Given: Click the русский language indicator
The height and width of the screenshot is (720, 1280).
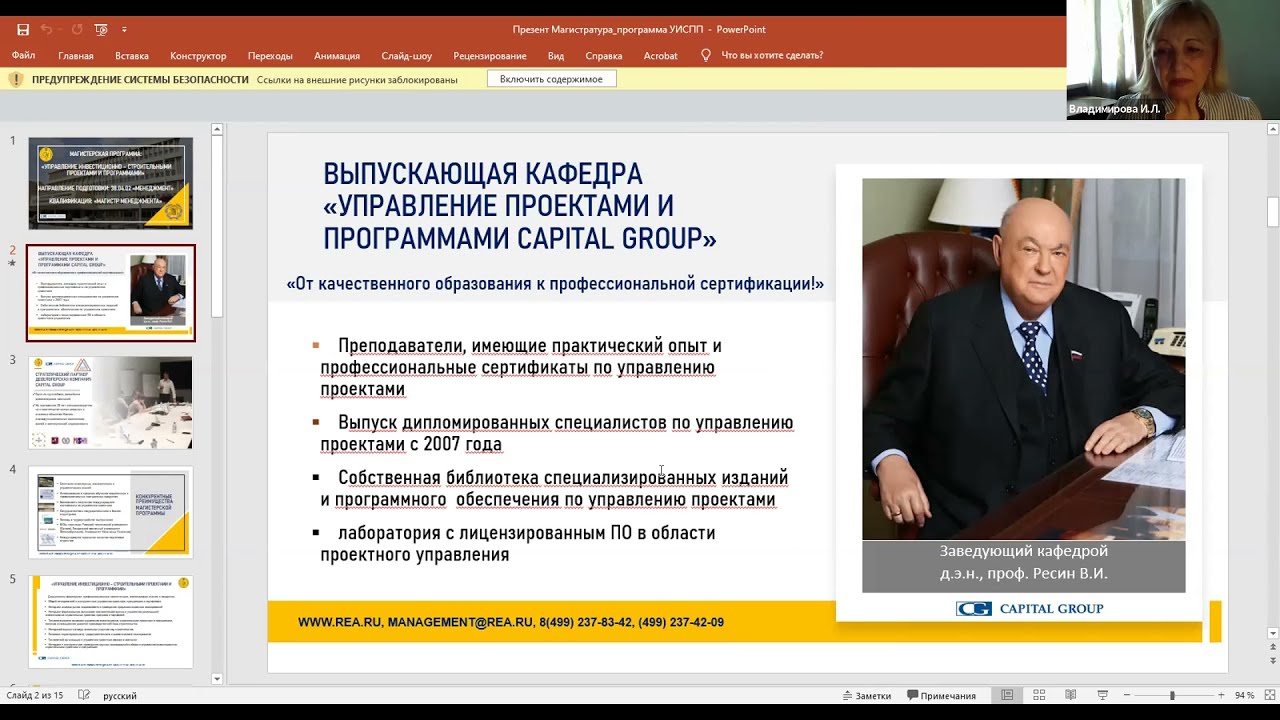Looking at the screenshot, I should 120,695.
